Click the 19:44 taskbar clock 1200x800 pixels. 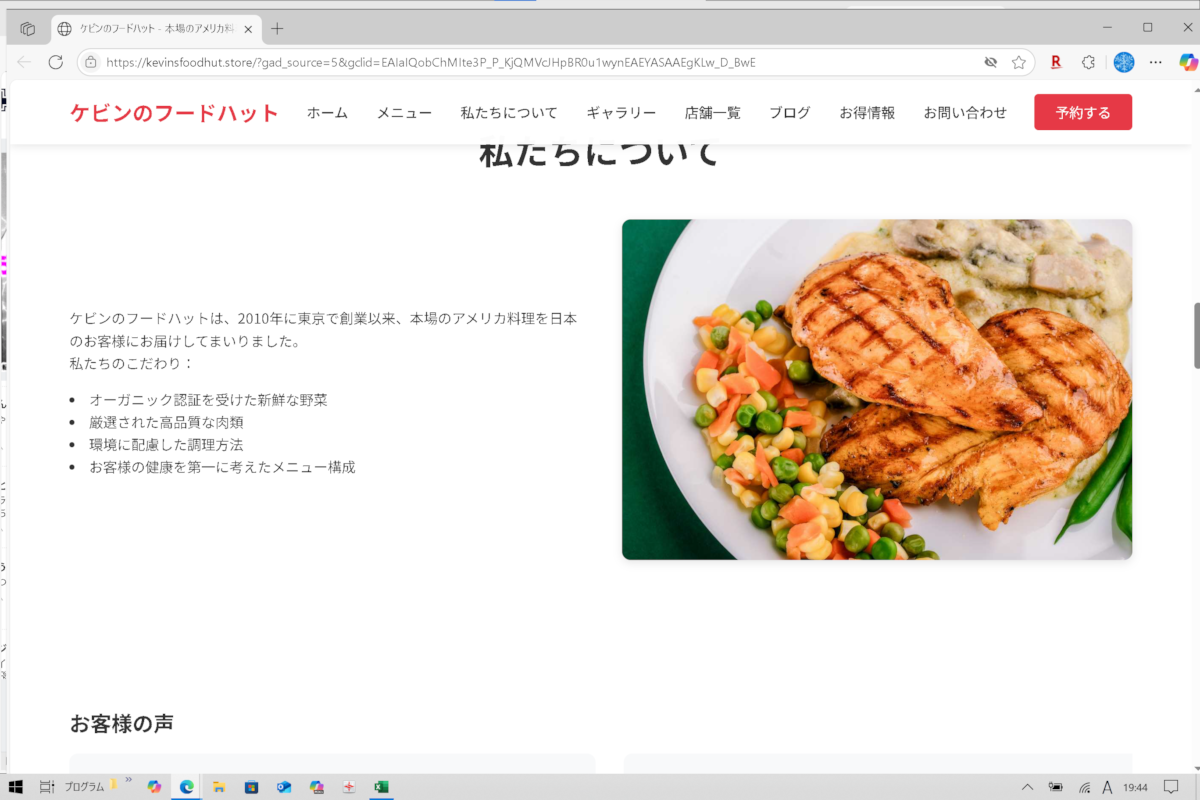(1135, 787)
